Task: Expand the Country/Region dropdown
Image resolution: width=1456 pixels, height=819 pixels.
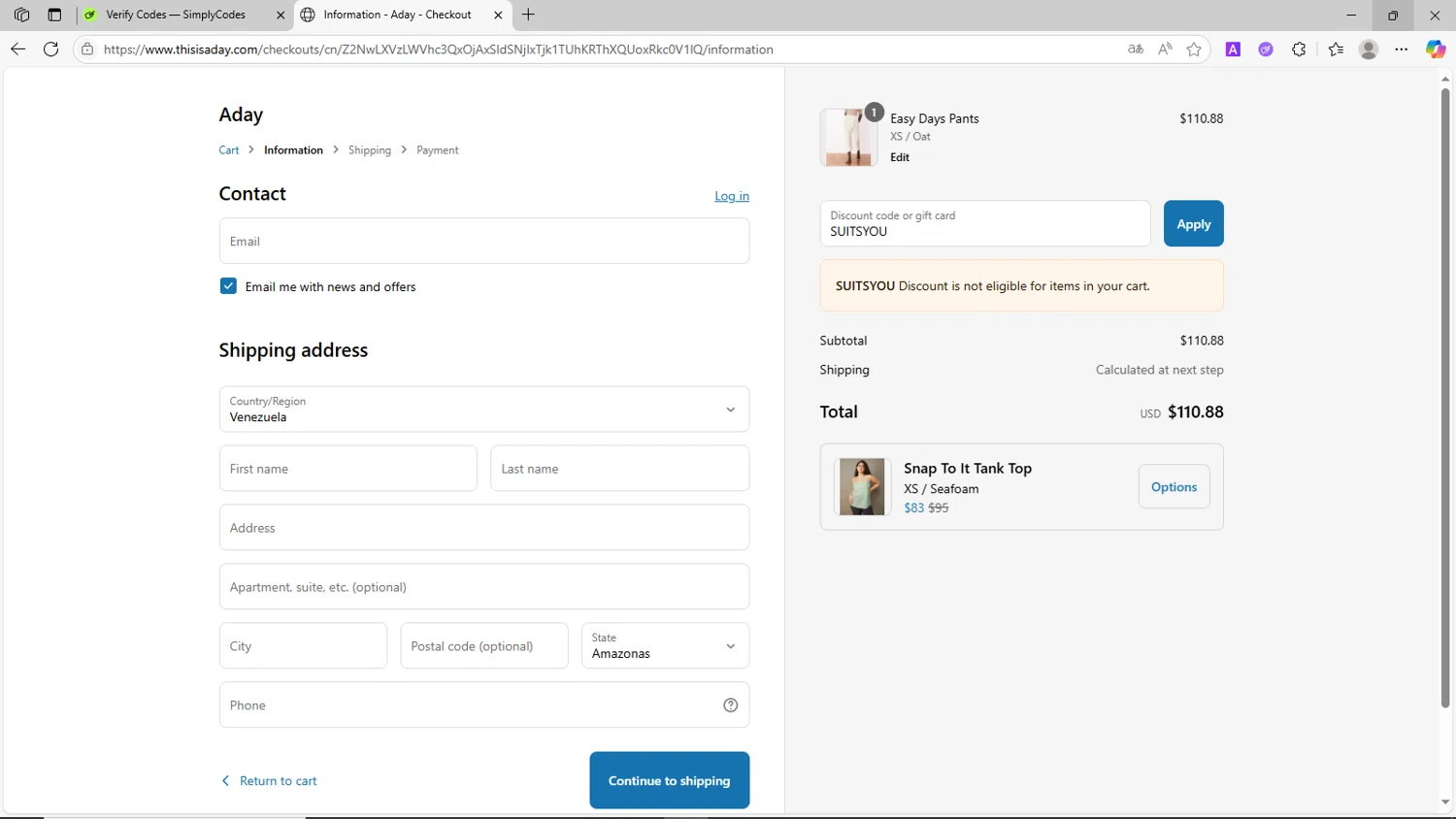Action: (484, 409)
